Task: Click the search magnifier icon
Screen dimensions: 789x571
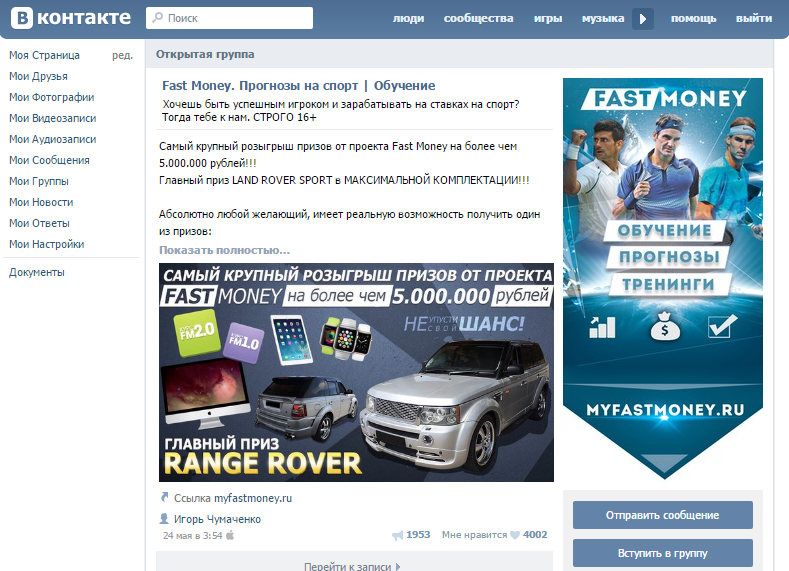Action: point(158,18)
